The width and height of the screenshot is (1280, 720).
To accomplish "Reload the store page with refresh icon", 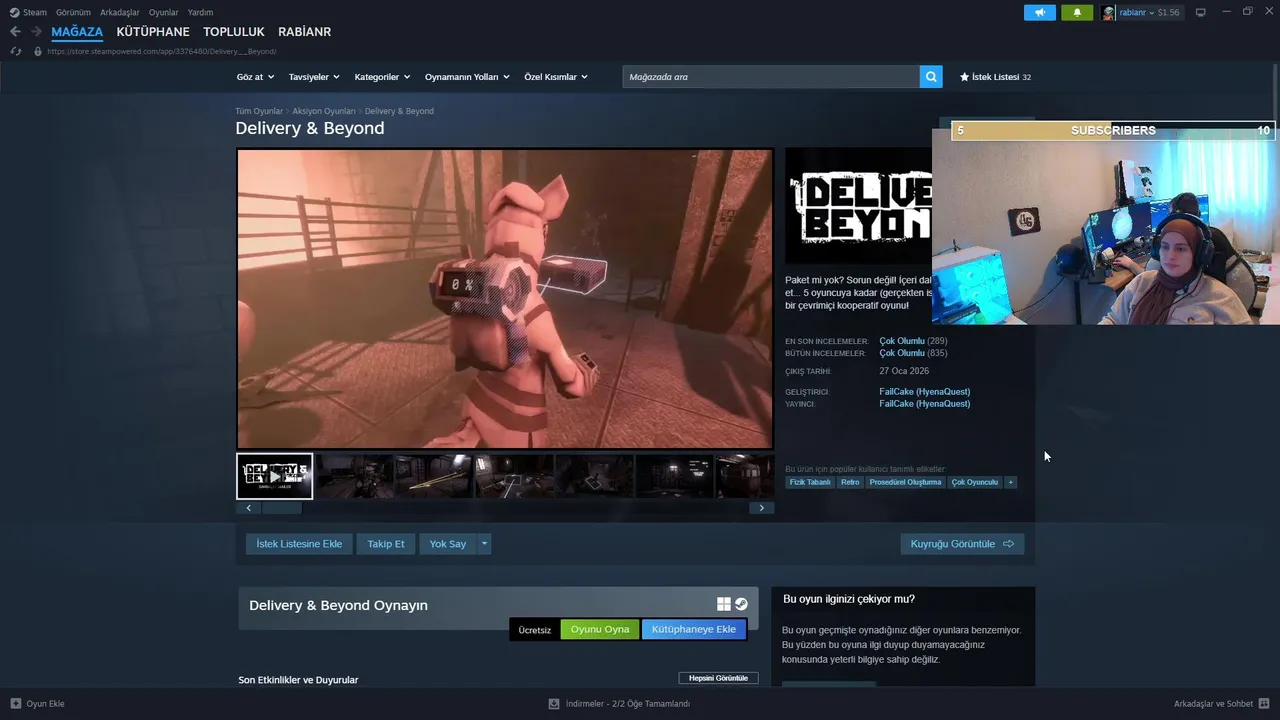I will coord(15,51).
